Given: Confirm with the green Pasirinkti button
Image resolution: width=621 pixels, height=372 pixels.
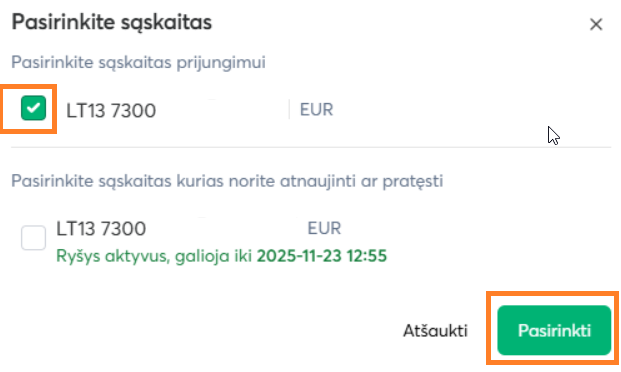Looking at the screenshot, I should pos(554,330).
